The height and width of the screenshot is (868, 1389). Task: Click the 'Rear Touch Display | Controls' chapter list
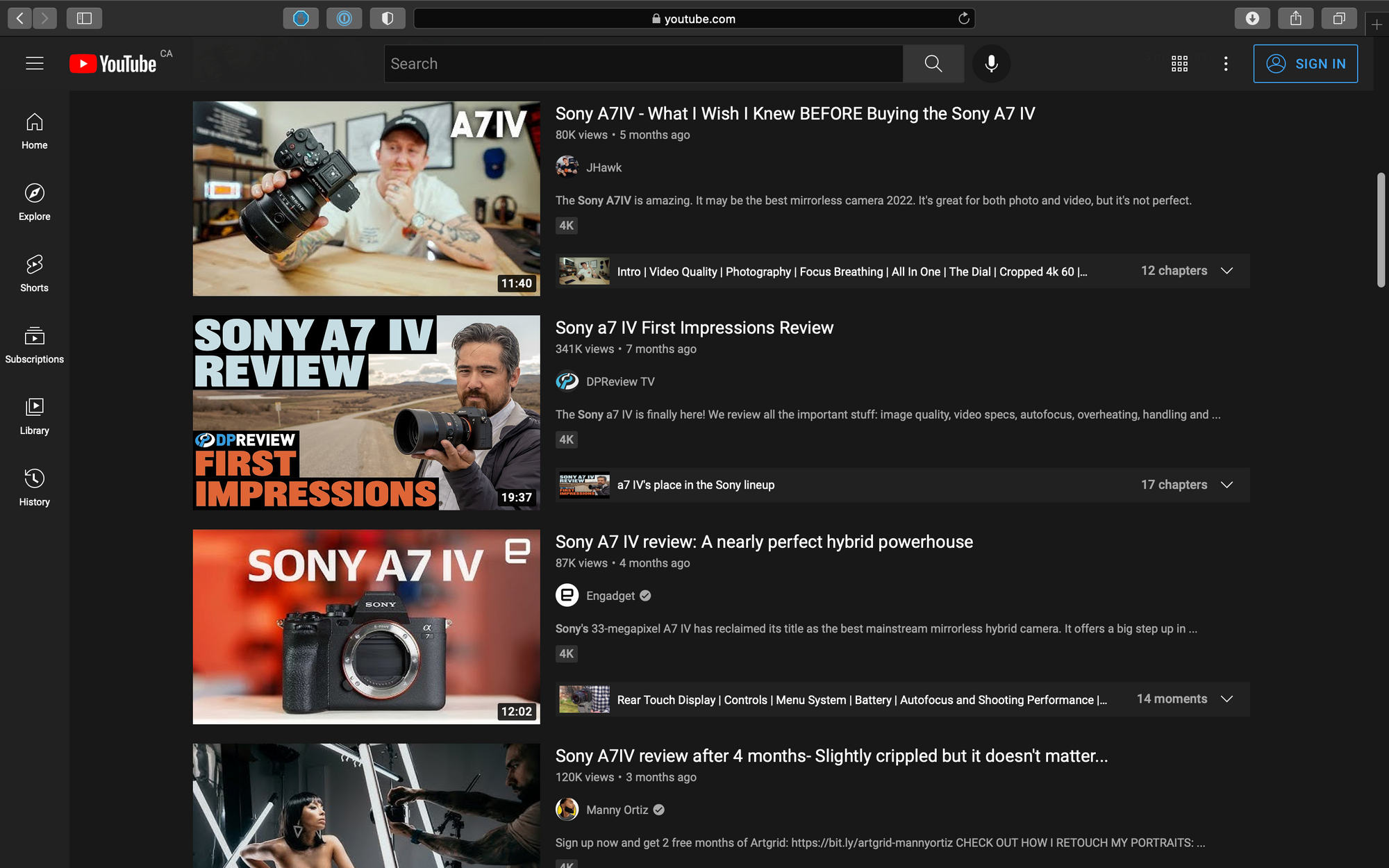(862, 699)
